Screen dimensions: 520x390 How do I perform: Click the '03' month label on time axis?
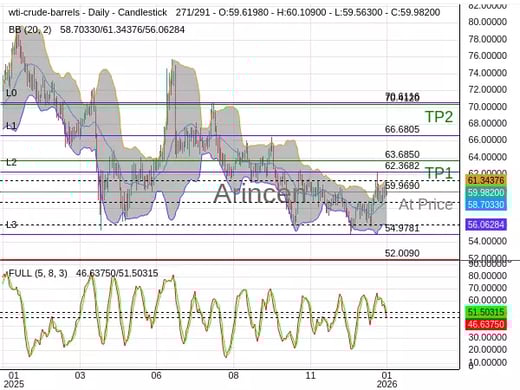click(x=80, y=375)
